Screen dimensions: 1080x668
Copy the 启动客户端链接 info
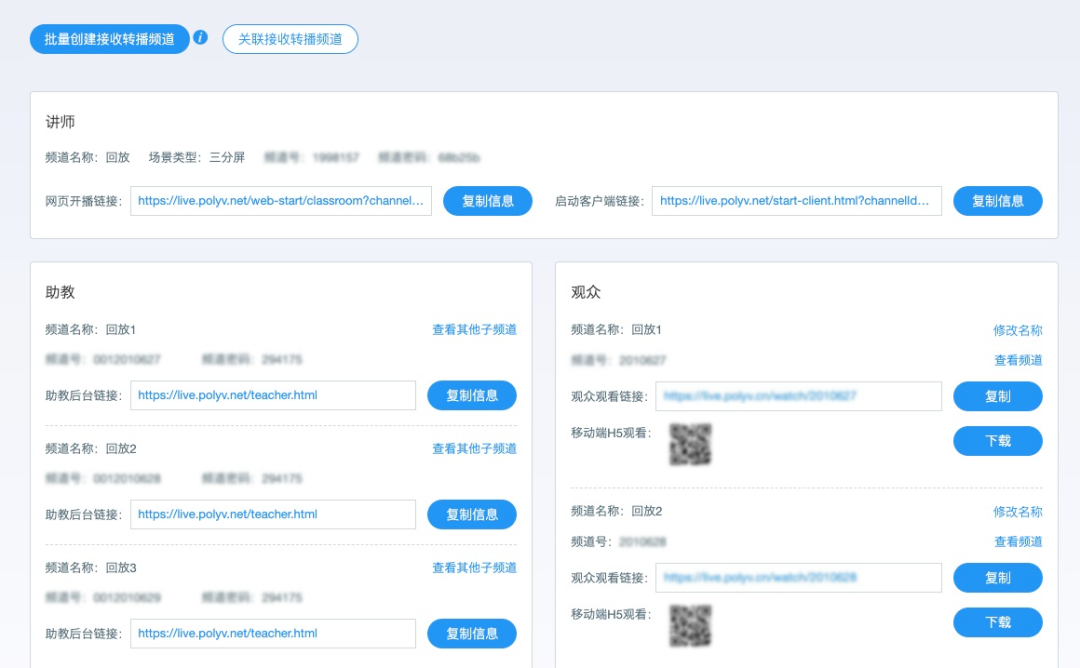pyautogui.click(x=997, y=201)
